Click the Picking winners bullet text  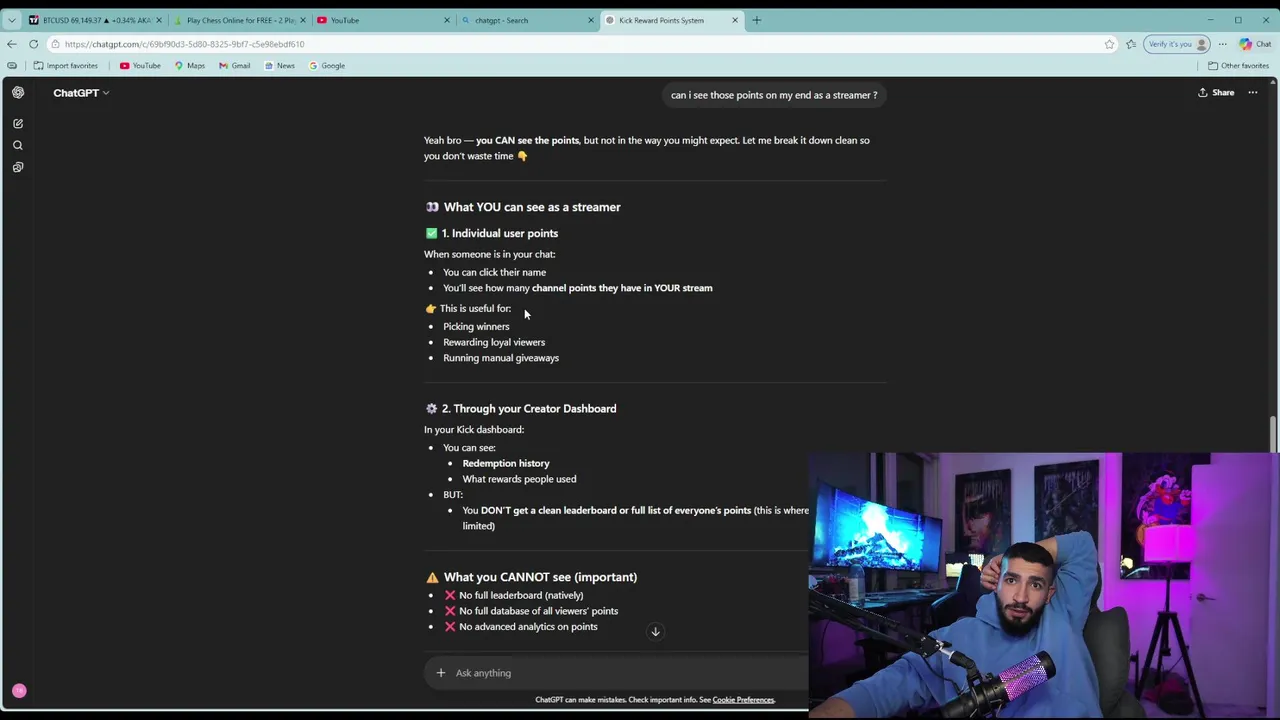click(476, 327)
